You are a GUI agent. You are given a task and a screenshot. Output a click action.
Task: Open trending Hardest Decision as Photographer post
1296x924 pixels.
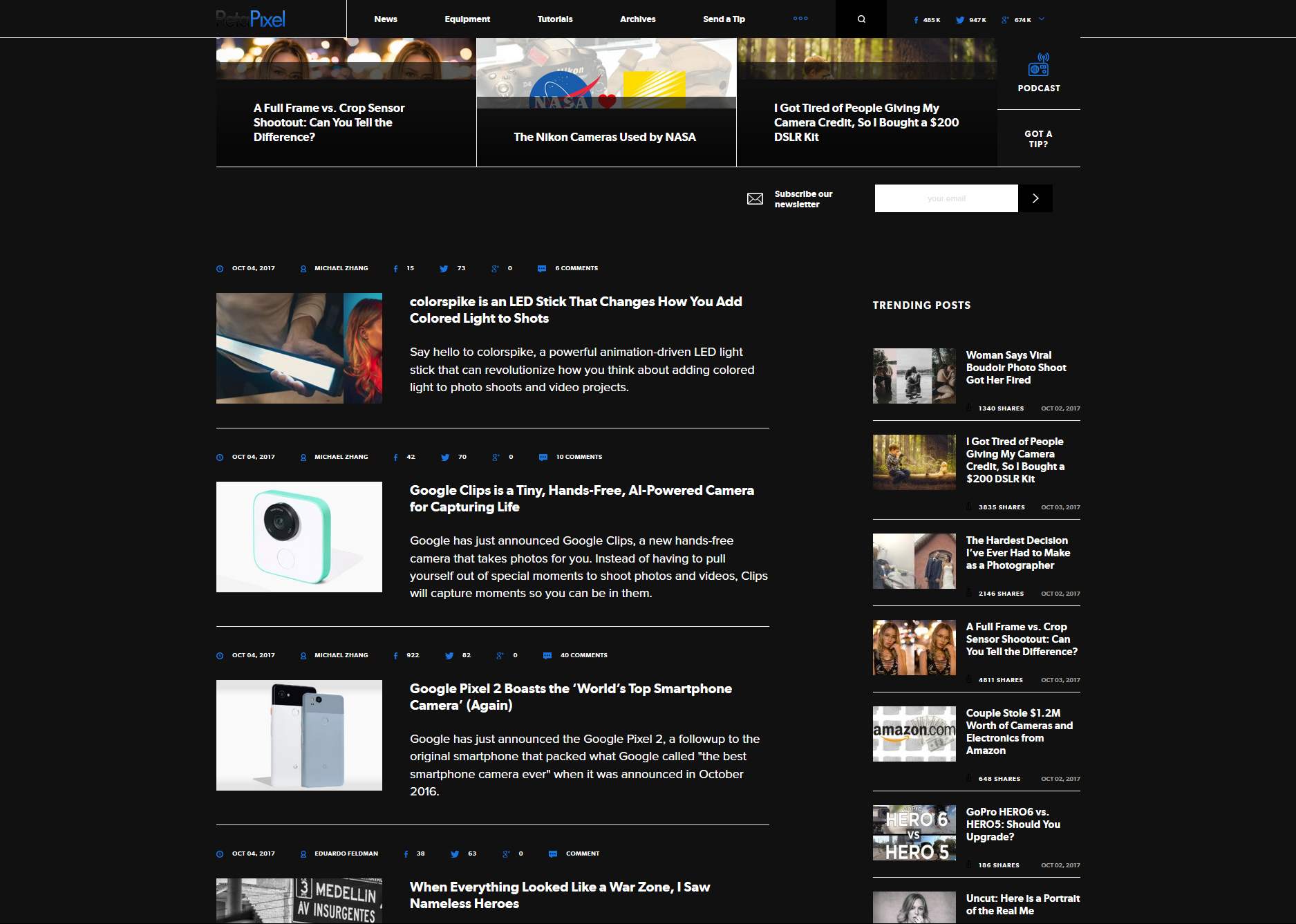pyautogui.click(x=1018, y=553)
